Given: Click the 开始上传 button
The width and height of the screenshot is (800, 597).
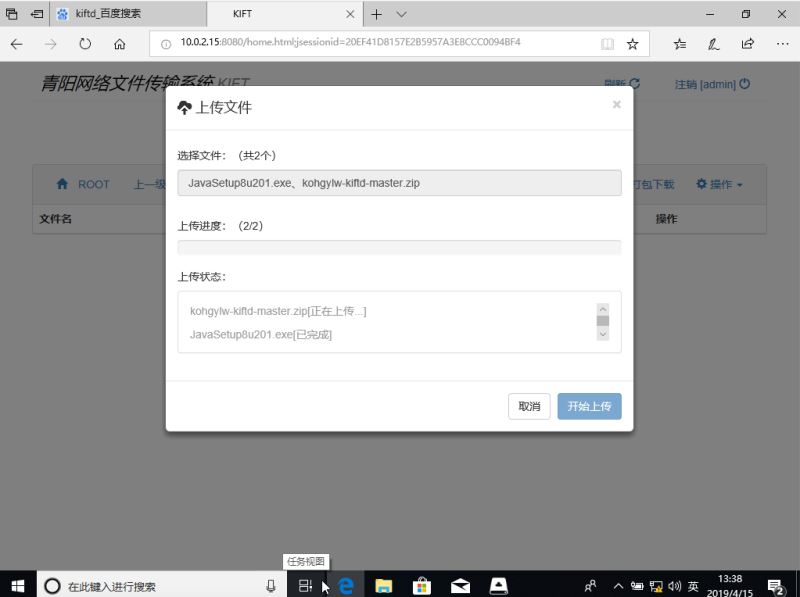Looking at the screenshot, I should [x=589, y=407].
